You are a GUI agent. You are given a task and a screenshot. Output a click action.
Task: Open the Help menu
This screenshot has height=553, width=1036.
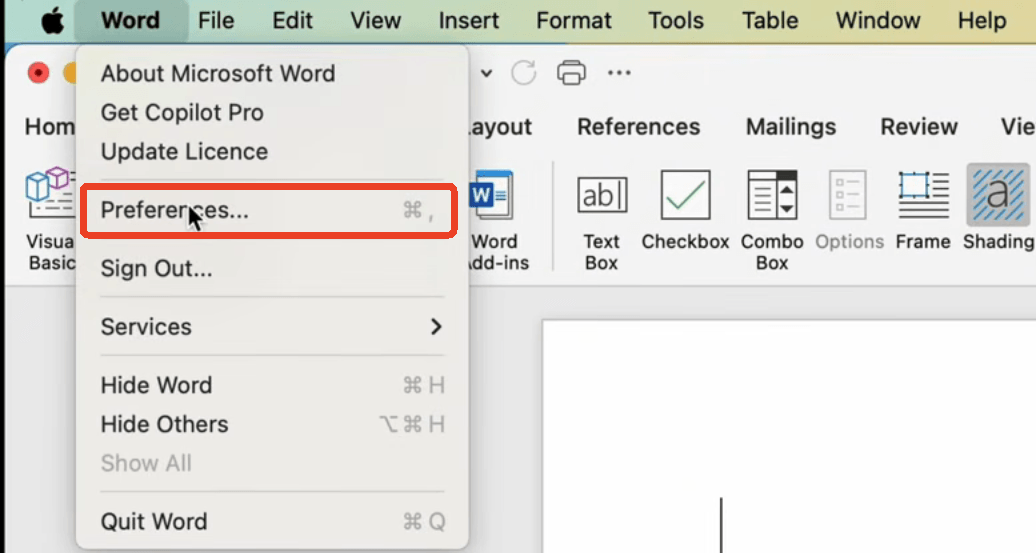(982, 20)
